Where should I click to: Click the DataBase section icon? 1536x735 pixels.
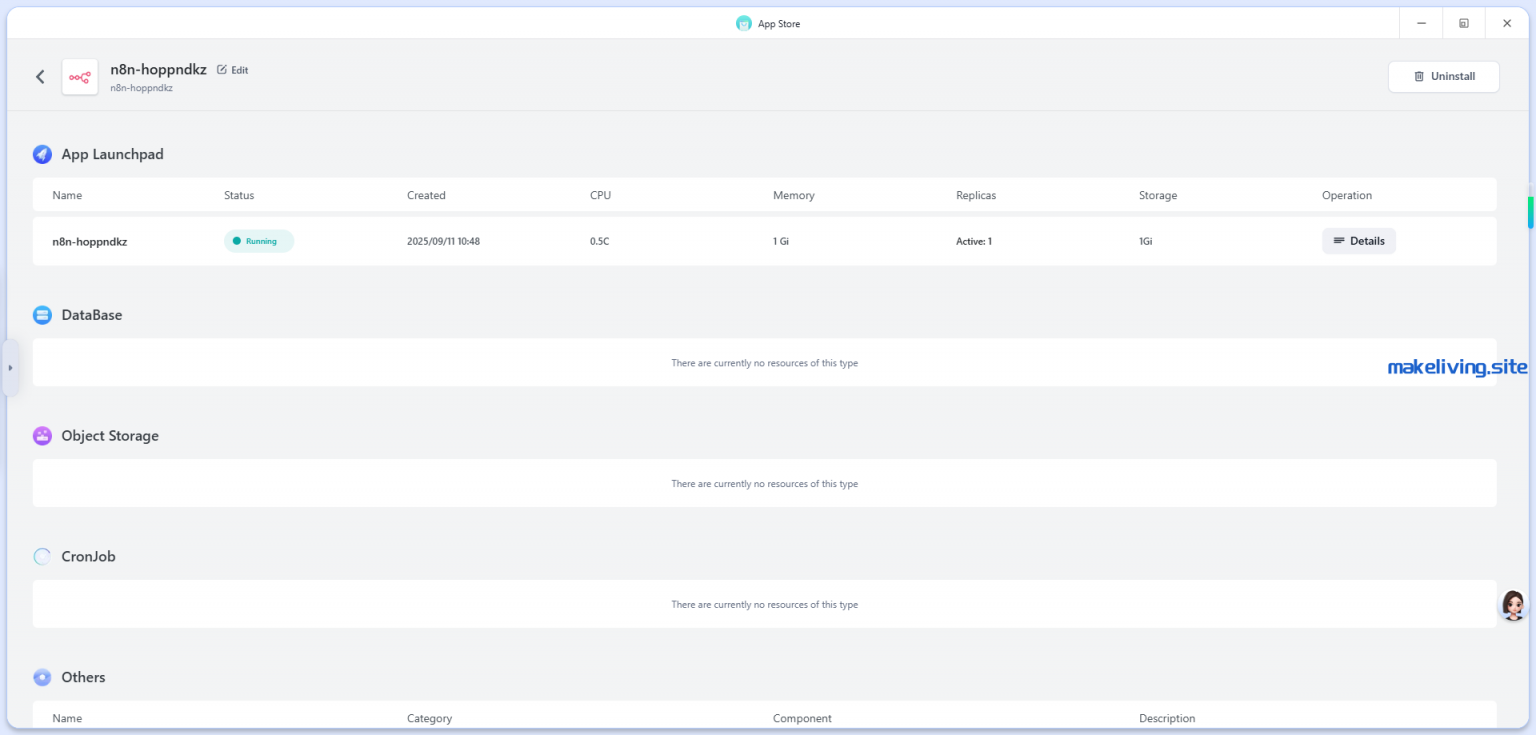42,315
